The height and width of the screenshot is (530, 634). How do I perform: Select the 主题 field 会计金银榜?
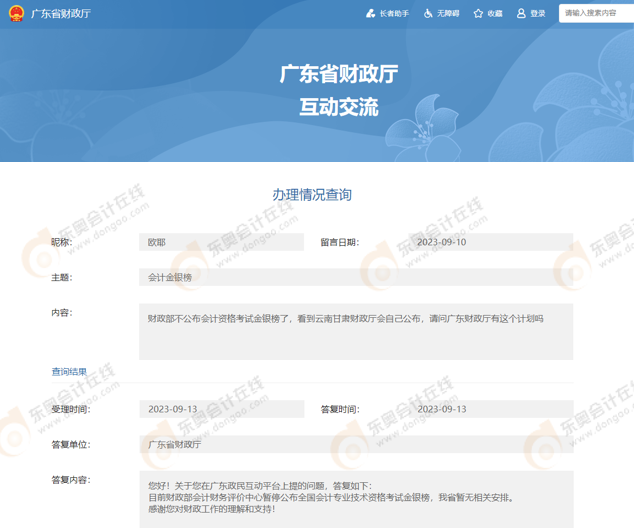(x=355, y=277)
